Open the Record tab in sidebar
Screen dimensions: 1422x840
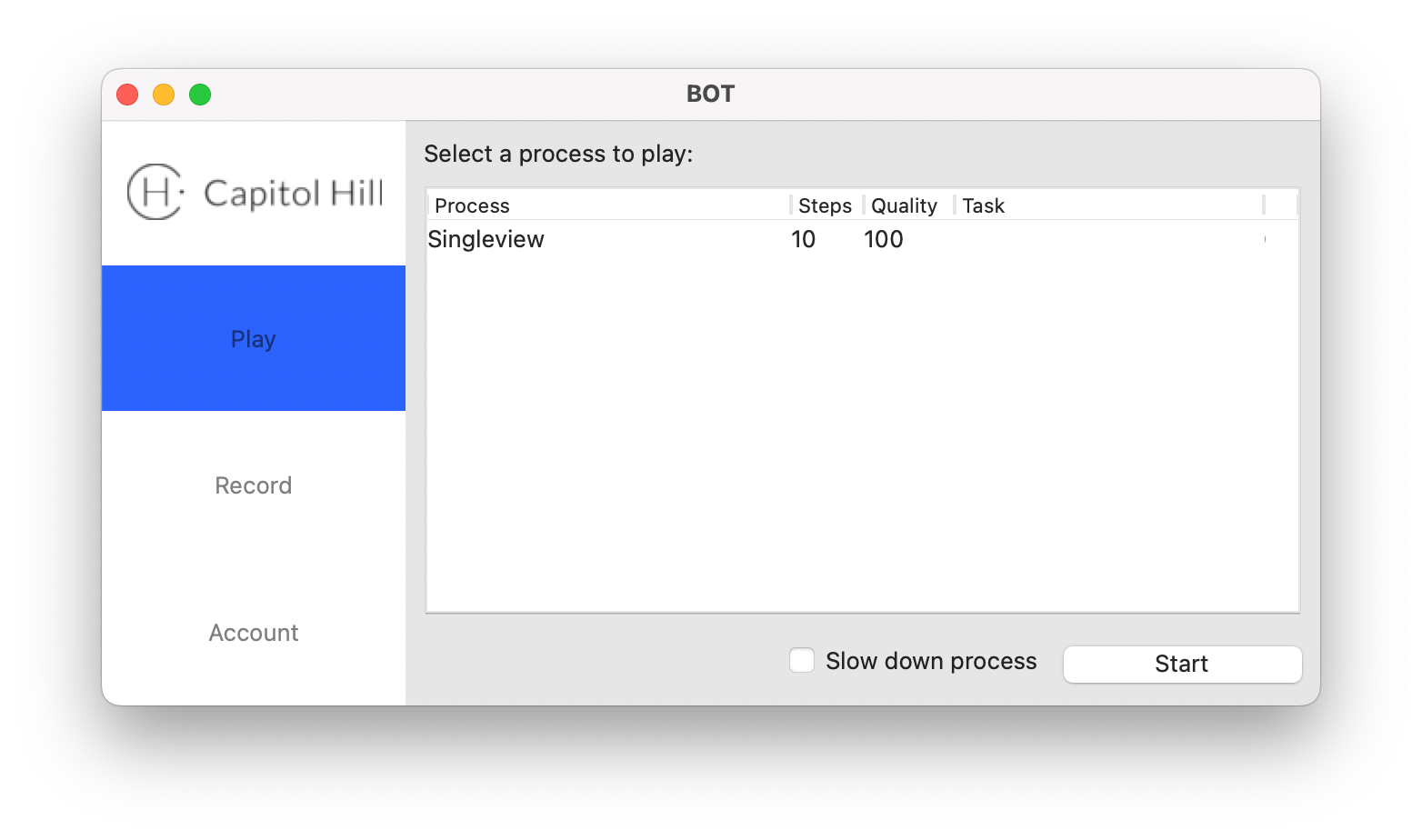[254, 485]
